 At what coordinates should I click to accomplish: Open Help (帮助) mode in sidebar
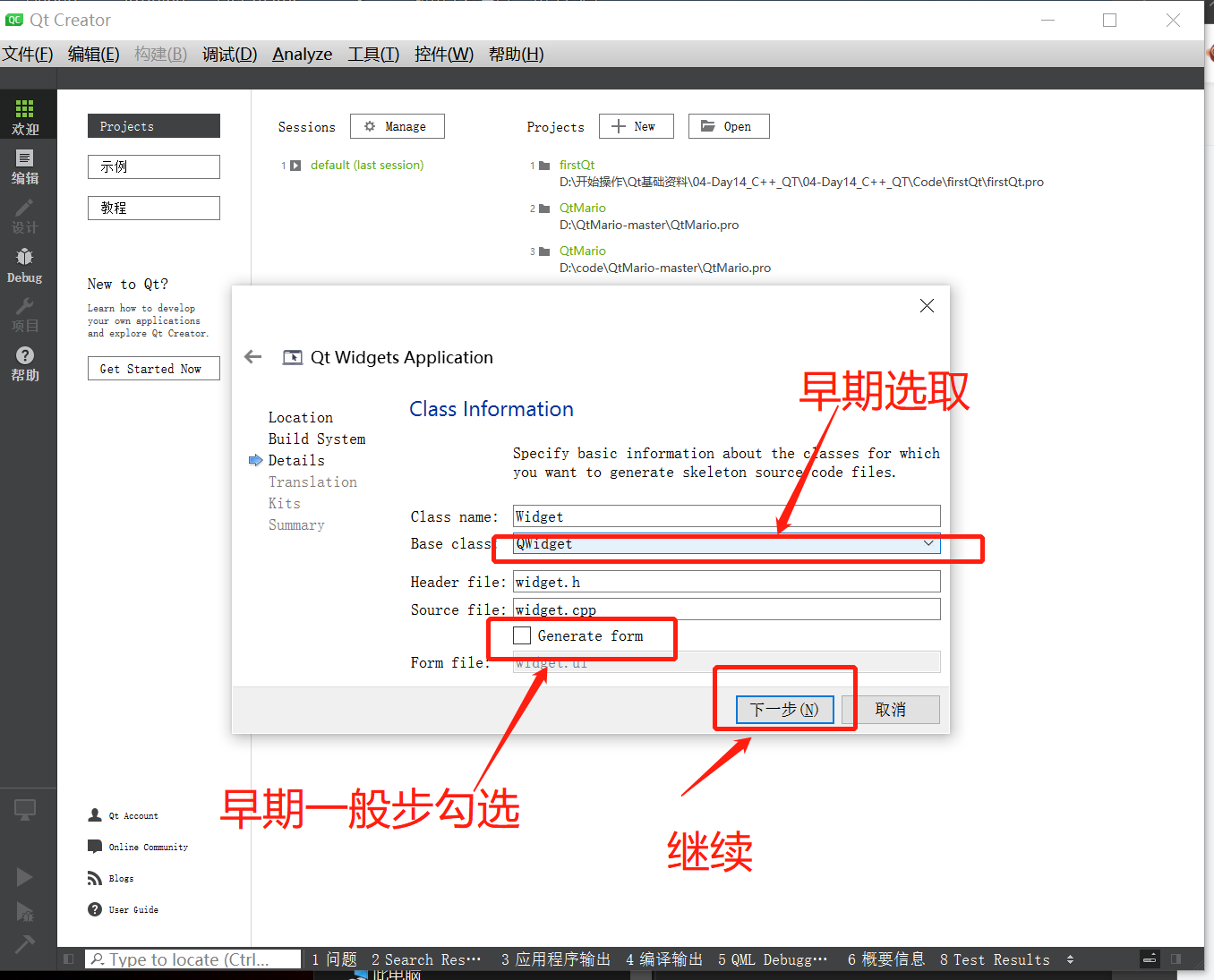pos(25,364)
